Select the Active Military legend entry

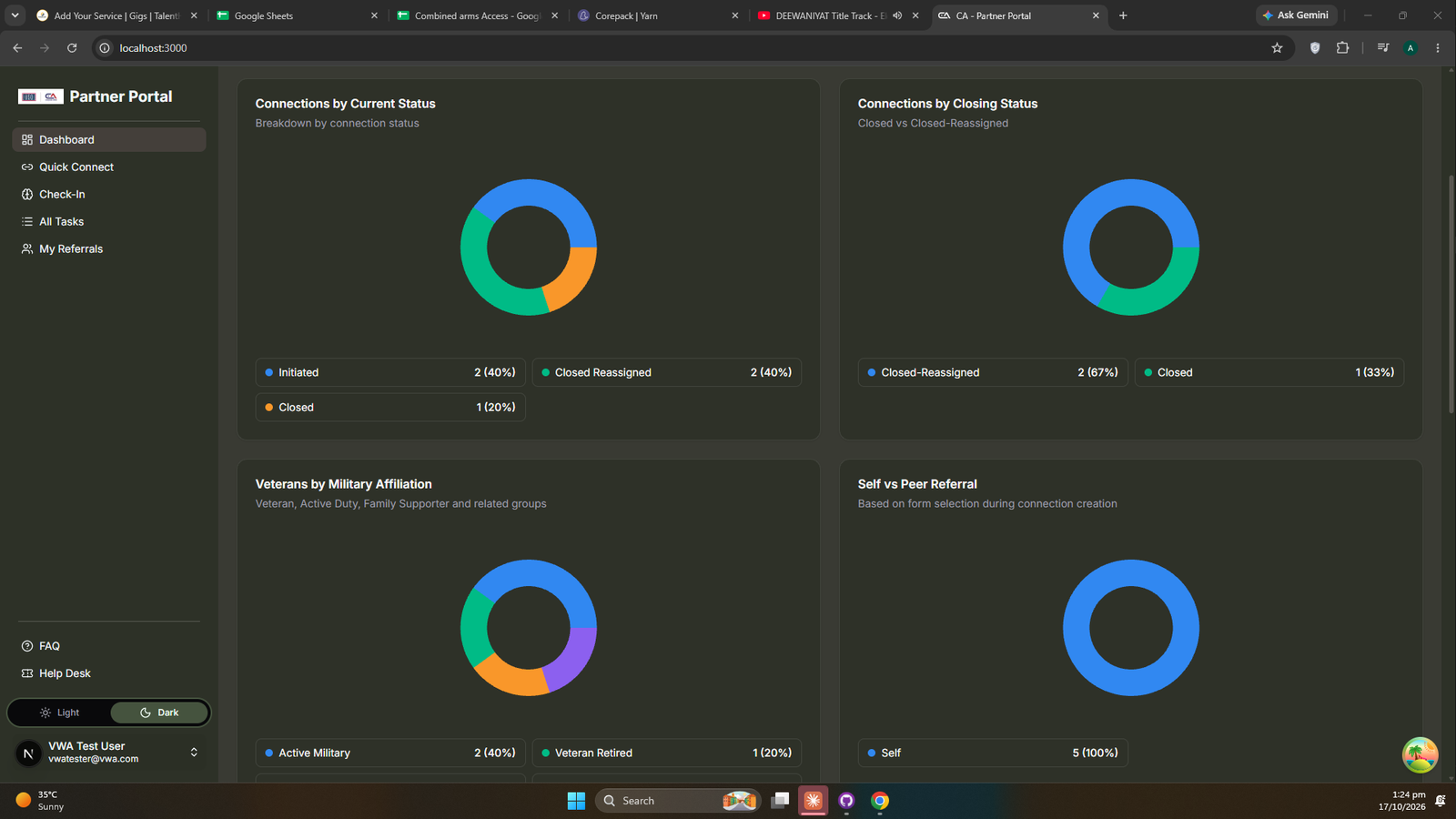[x=390, y=753]
